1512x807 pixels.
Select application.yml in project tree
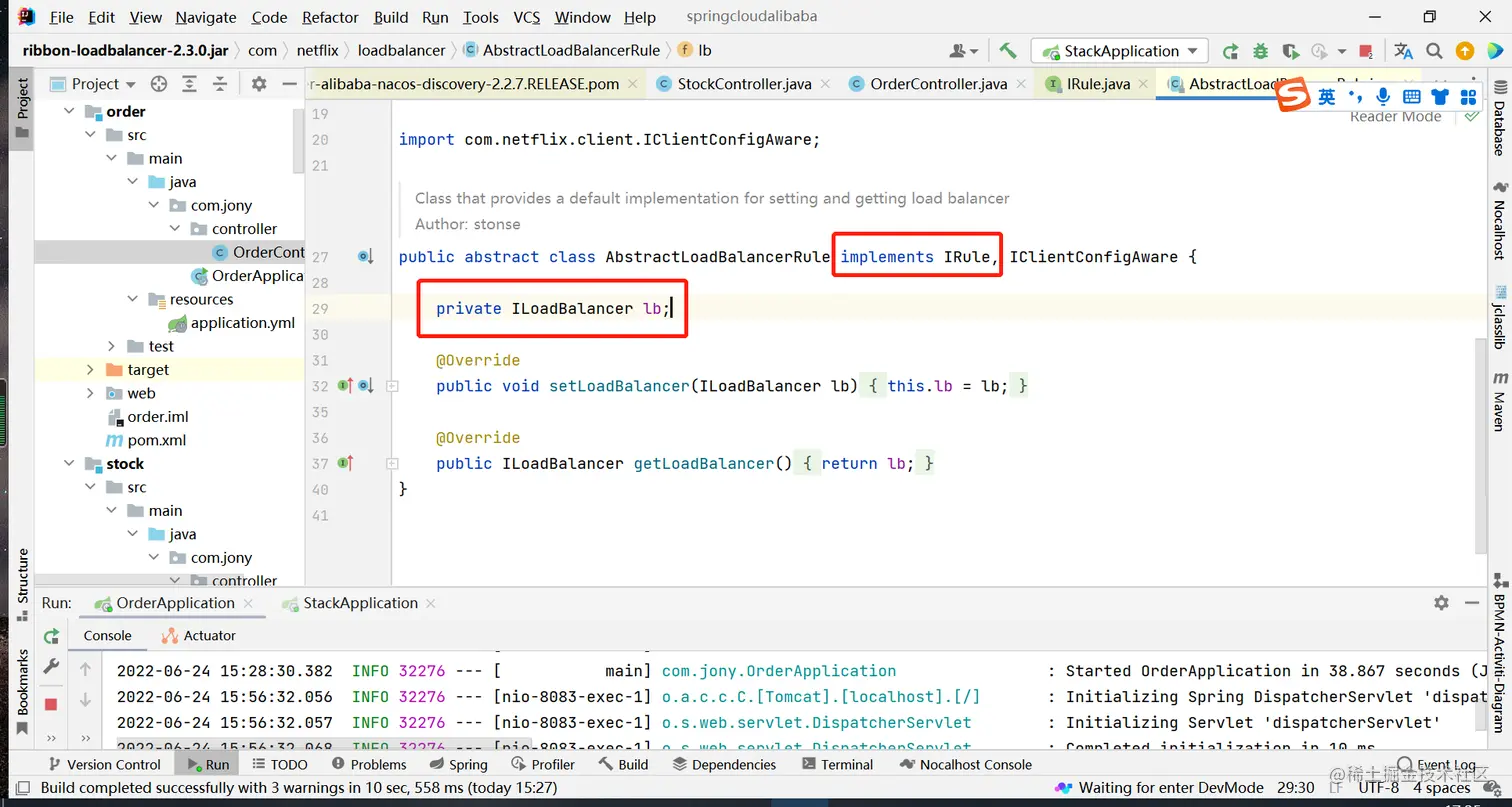click(232, 323)
